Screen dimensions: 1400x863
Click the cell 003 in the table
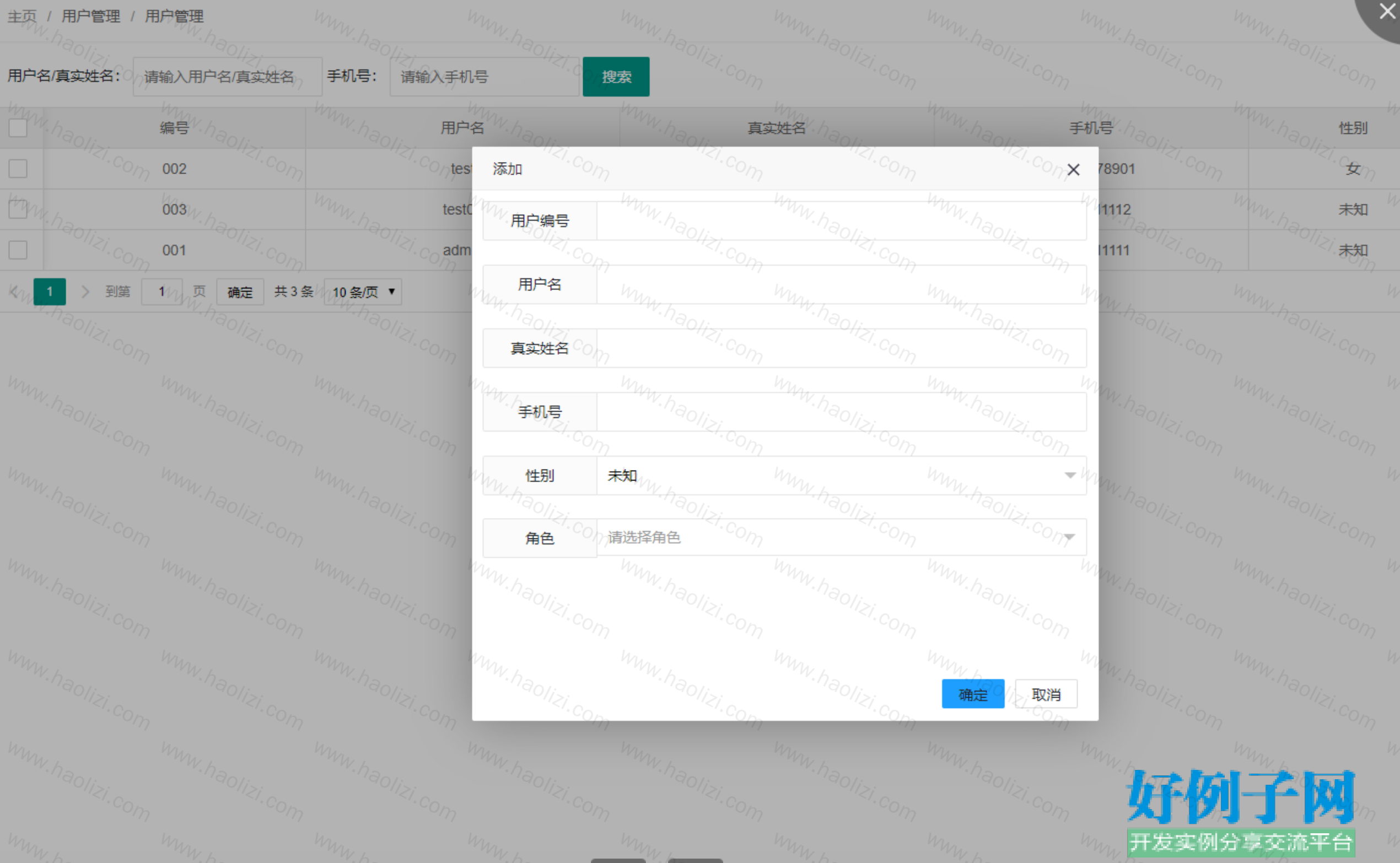pyautogui.click(x=174, y=209)
